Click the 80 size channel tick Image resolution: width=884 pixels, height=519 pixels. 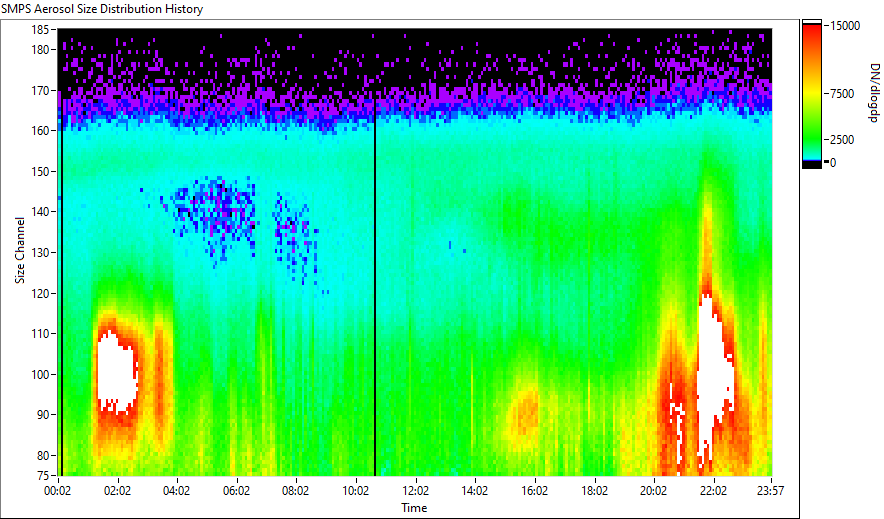42,455
